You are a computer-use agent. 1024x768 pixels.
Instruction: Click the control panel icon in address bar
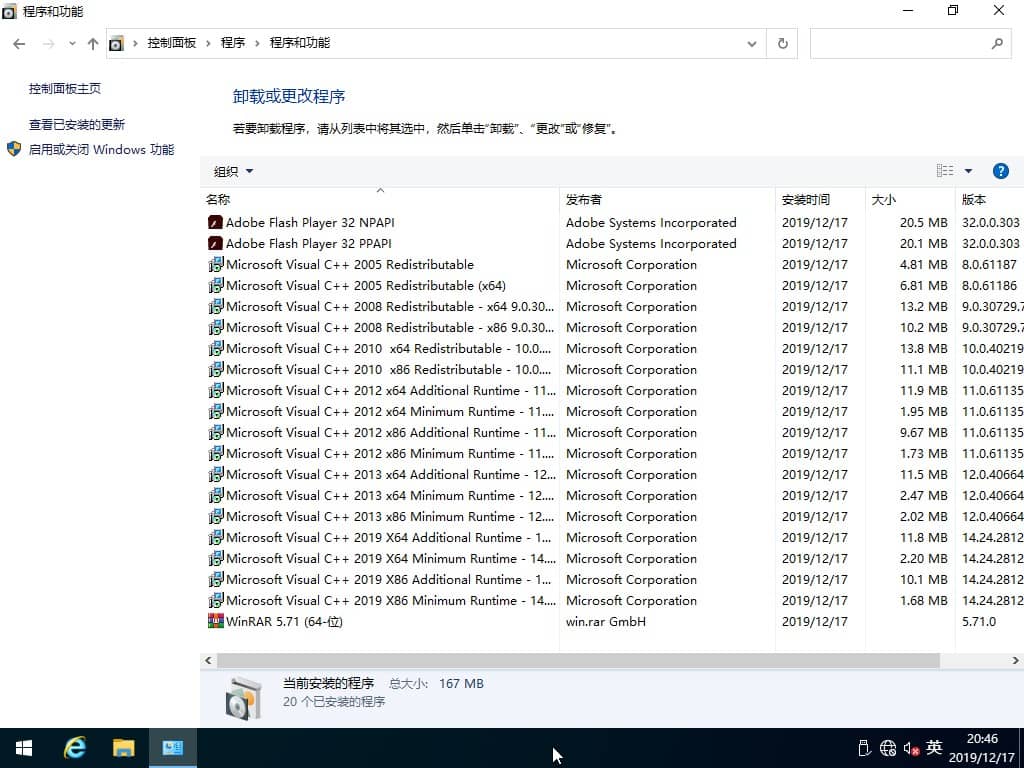[x=116, y=44]
